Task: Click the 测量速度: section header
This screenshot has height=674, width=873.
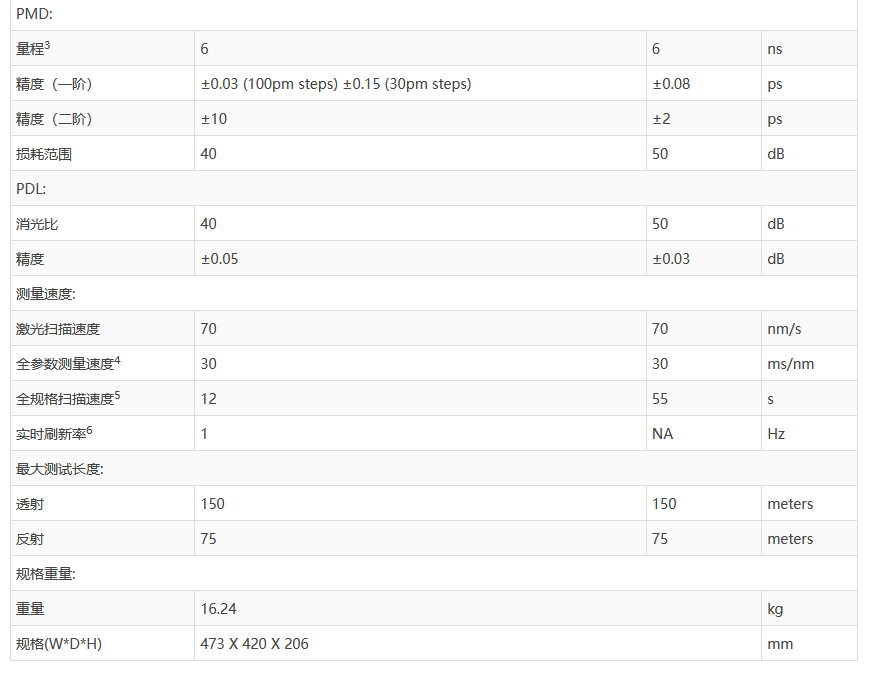Action: tap(46, 294)
